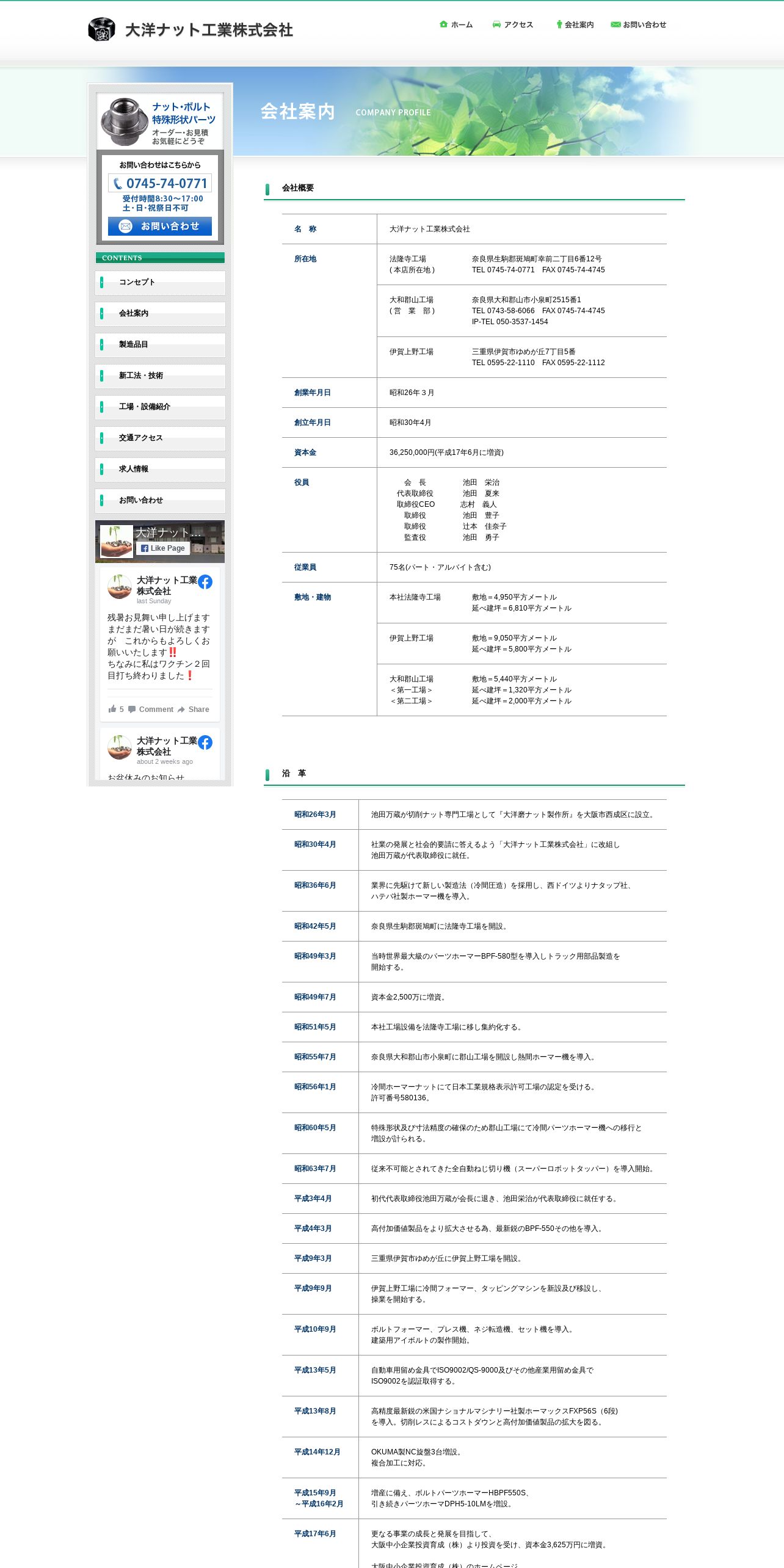Click the nut logo icon in header
Viewport: 784px width, 1568px height.
coord(101,29)
